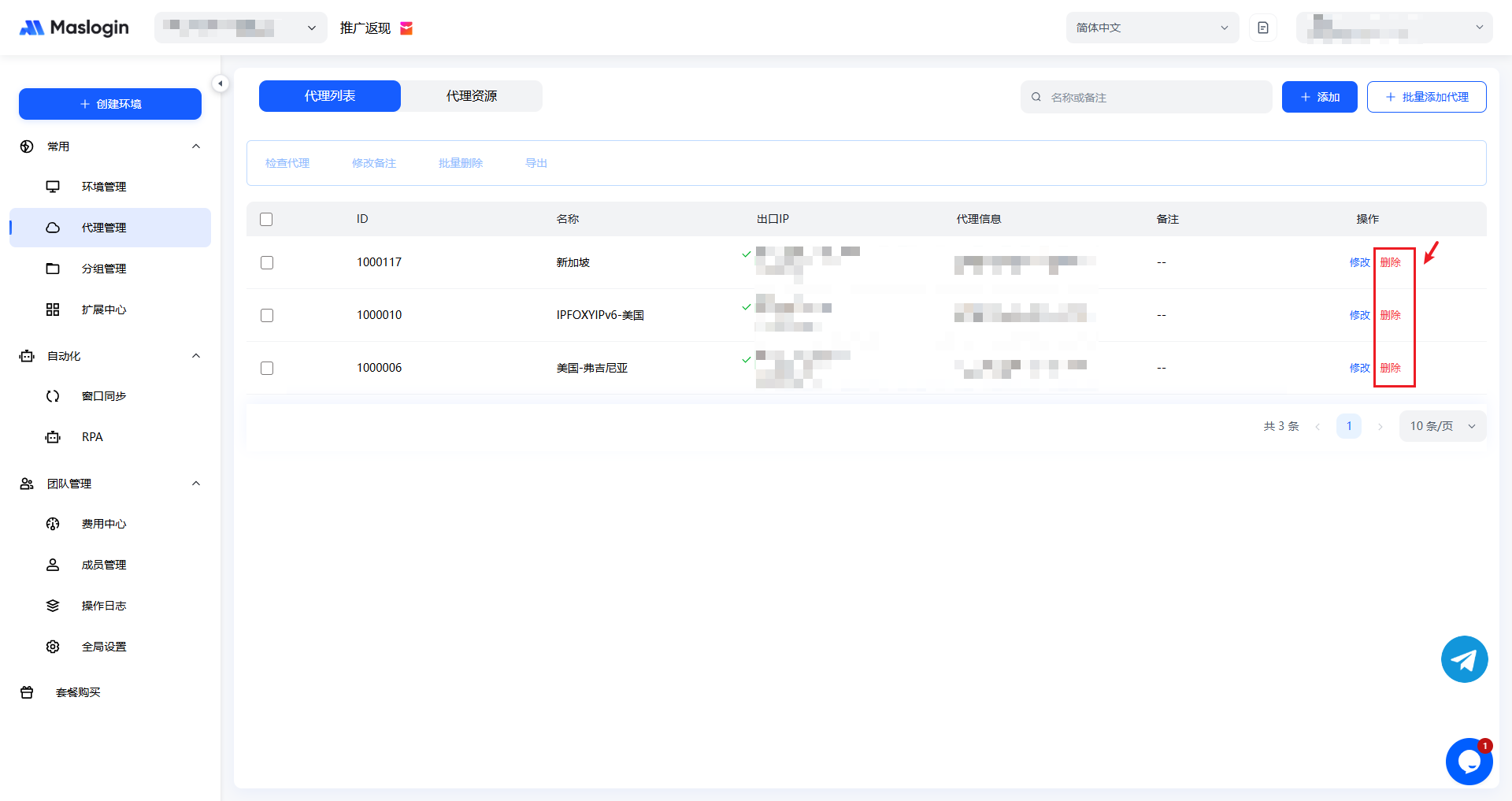The width and height of the screenshot is (1512, 801).
Task: Go to RPA automation page
Action: pos(92,437)
